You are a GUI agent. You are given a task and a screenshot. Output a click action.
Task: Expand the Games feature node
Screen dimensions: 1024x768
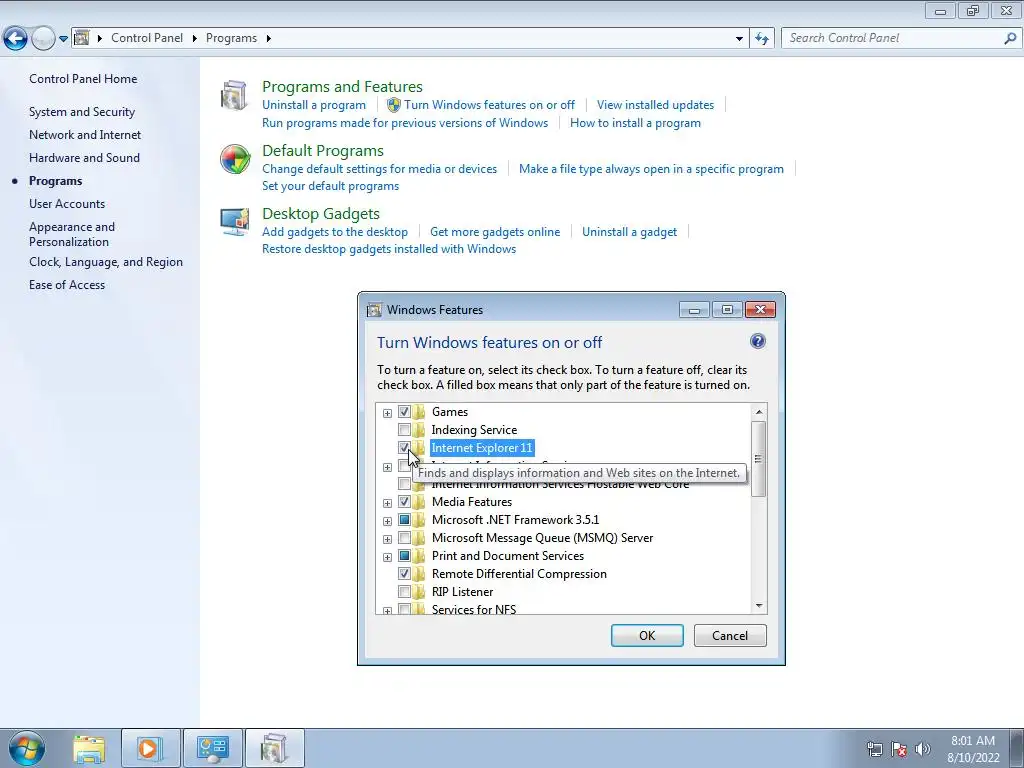pos(387,413)
